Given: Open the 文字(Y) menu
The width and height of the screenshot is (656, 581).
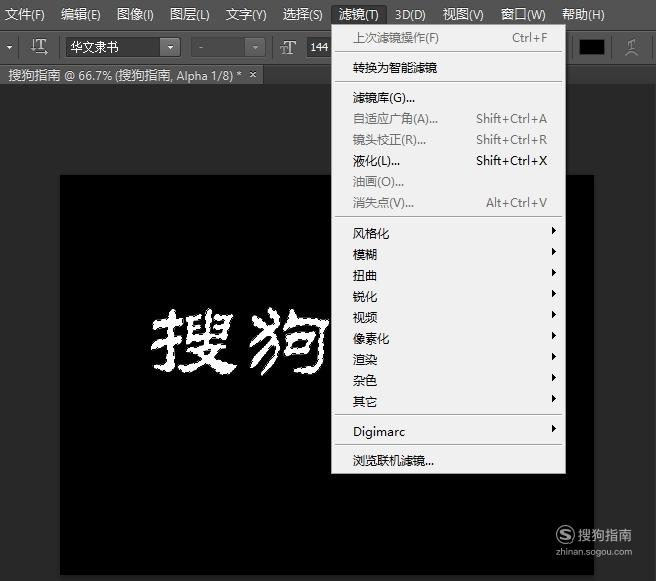Looking at the screenshot, I should click(246, 15).
